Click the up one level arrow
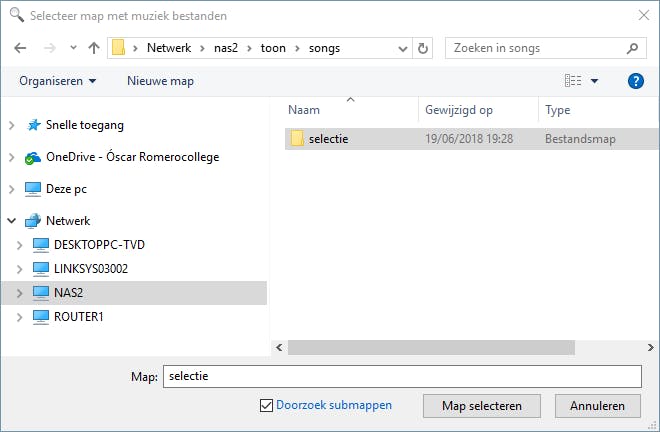Screen dimensions: 660x432 [93, 47]
